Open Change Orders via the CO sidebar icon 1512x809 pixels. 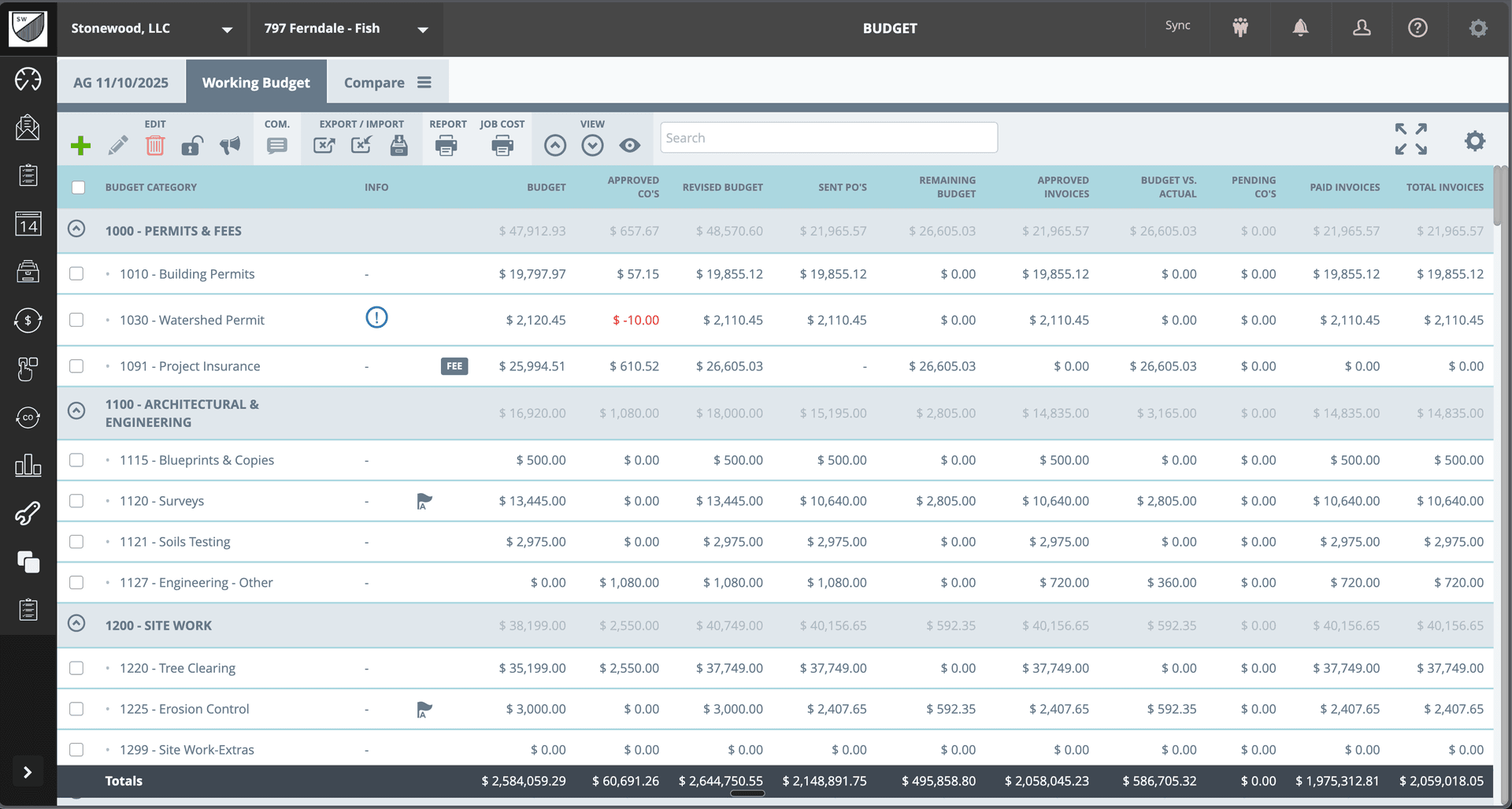click(x=28, y=418)
